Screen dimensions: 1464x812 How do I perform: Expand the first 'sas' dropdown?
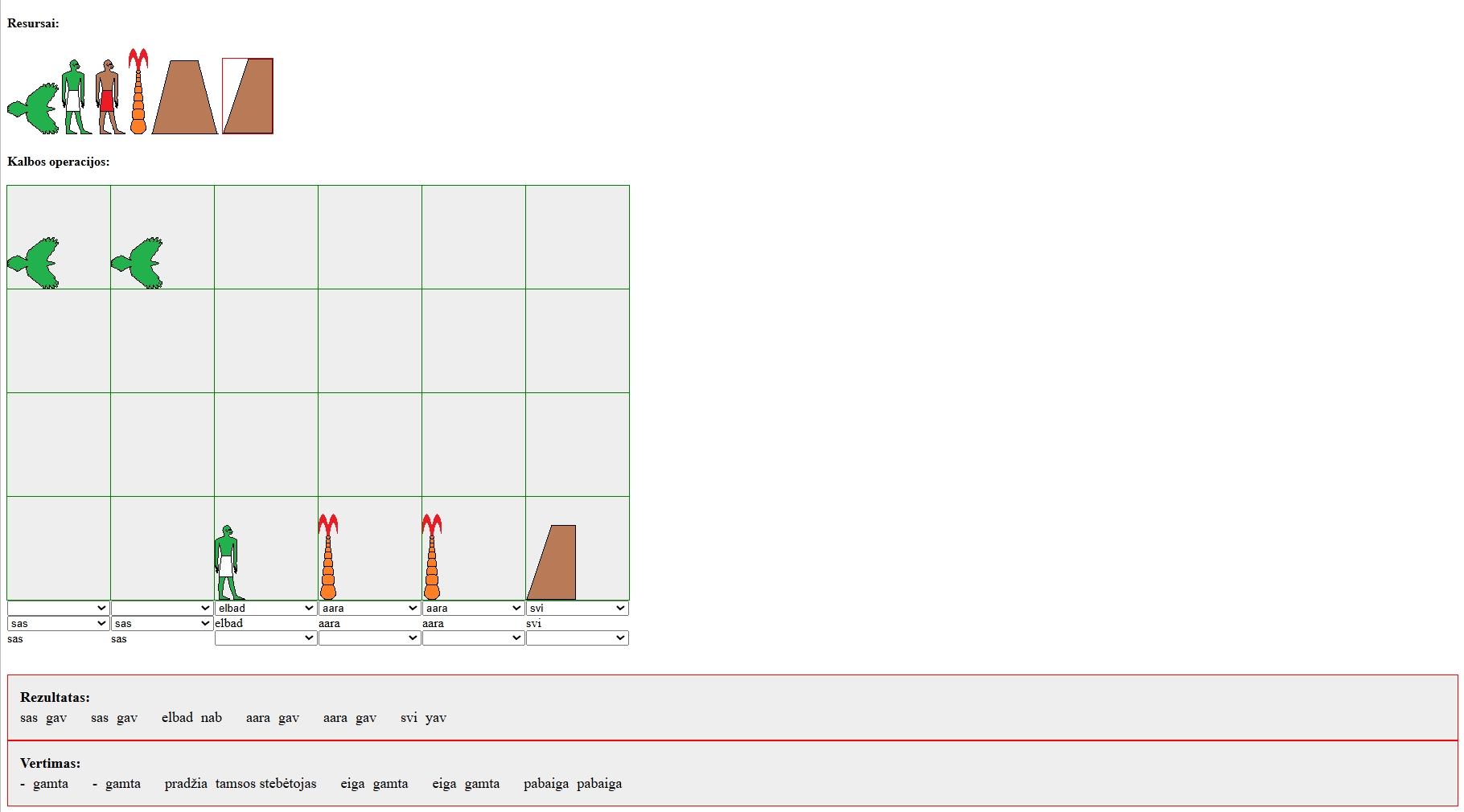[x=58, y=623]
